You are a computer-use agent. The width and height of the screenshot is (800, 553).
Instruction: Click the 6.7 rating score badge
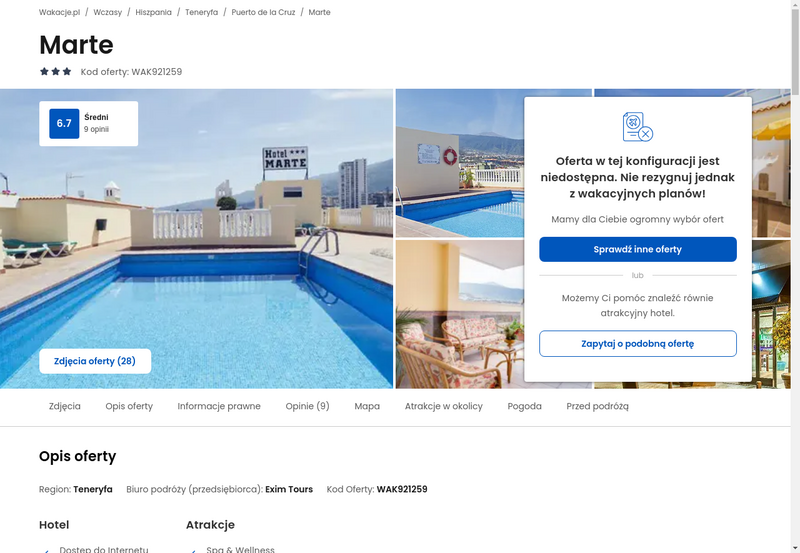[x=64, y=123]
